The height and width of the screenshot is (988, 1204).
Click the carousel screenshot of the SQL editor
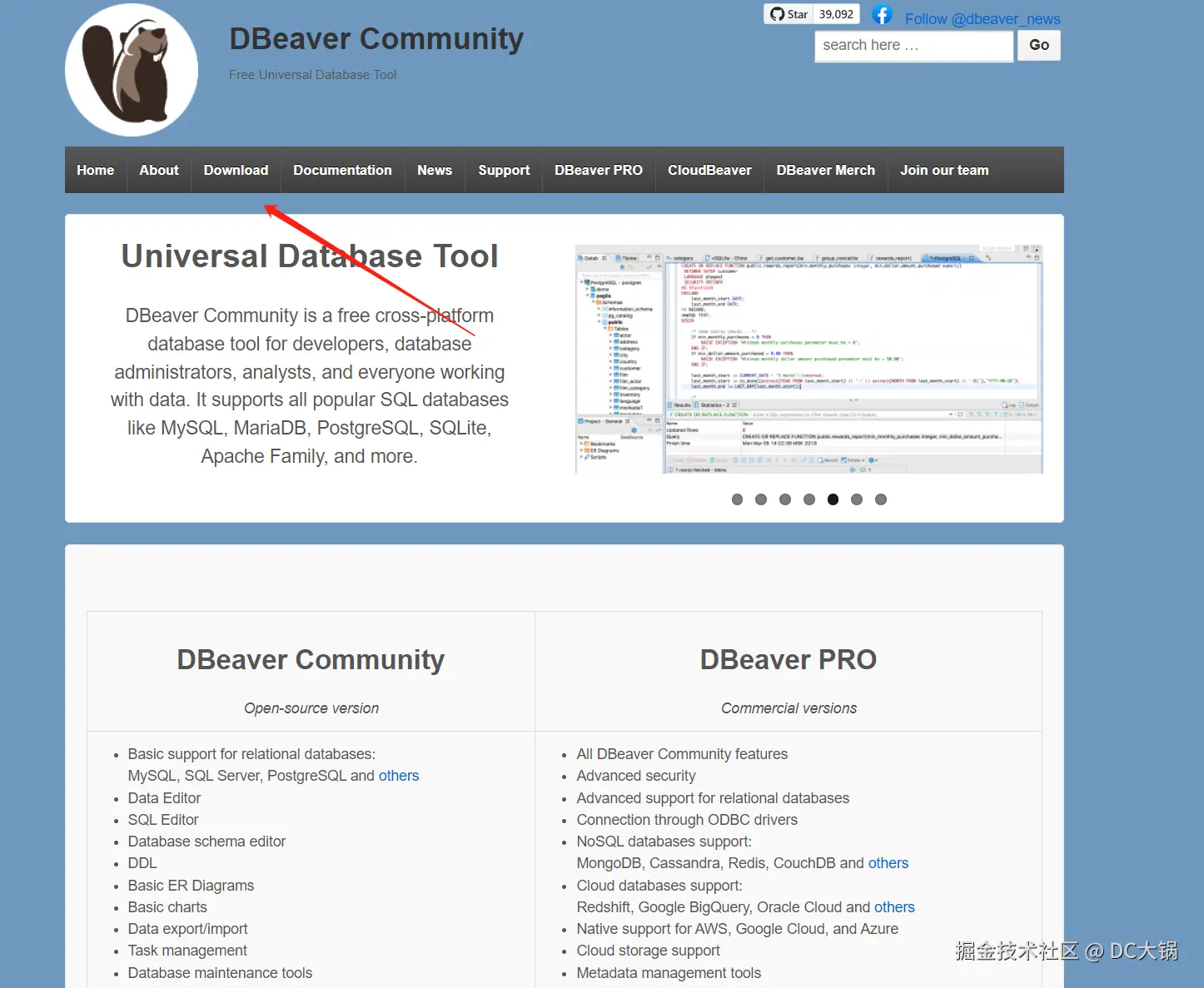[x=808, y=359]
